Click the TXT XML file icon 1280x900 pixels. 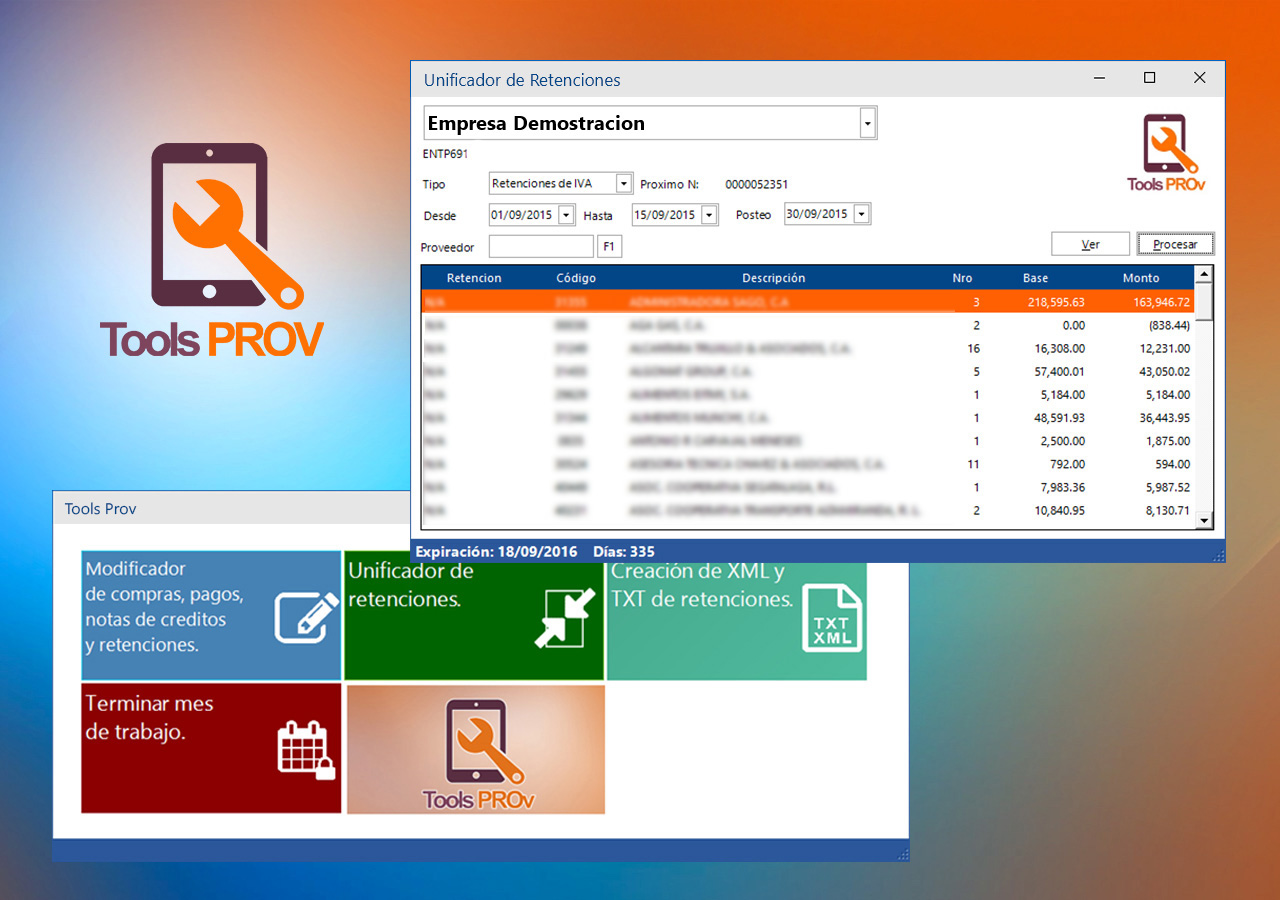point(831,619)
